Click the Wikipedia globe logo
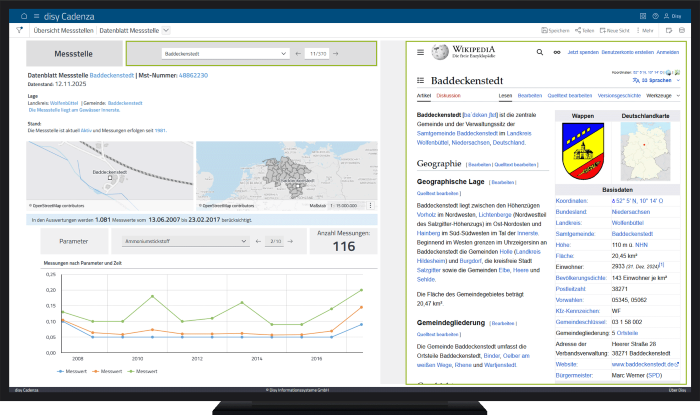Image resolution: width=700 pixels, height=415 pixels. coord(440,52)
